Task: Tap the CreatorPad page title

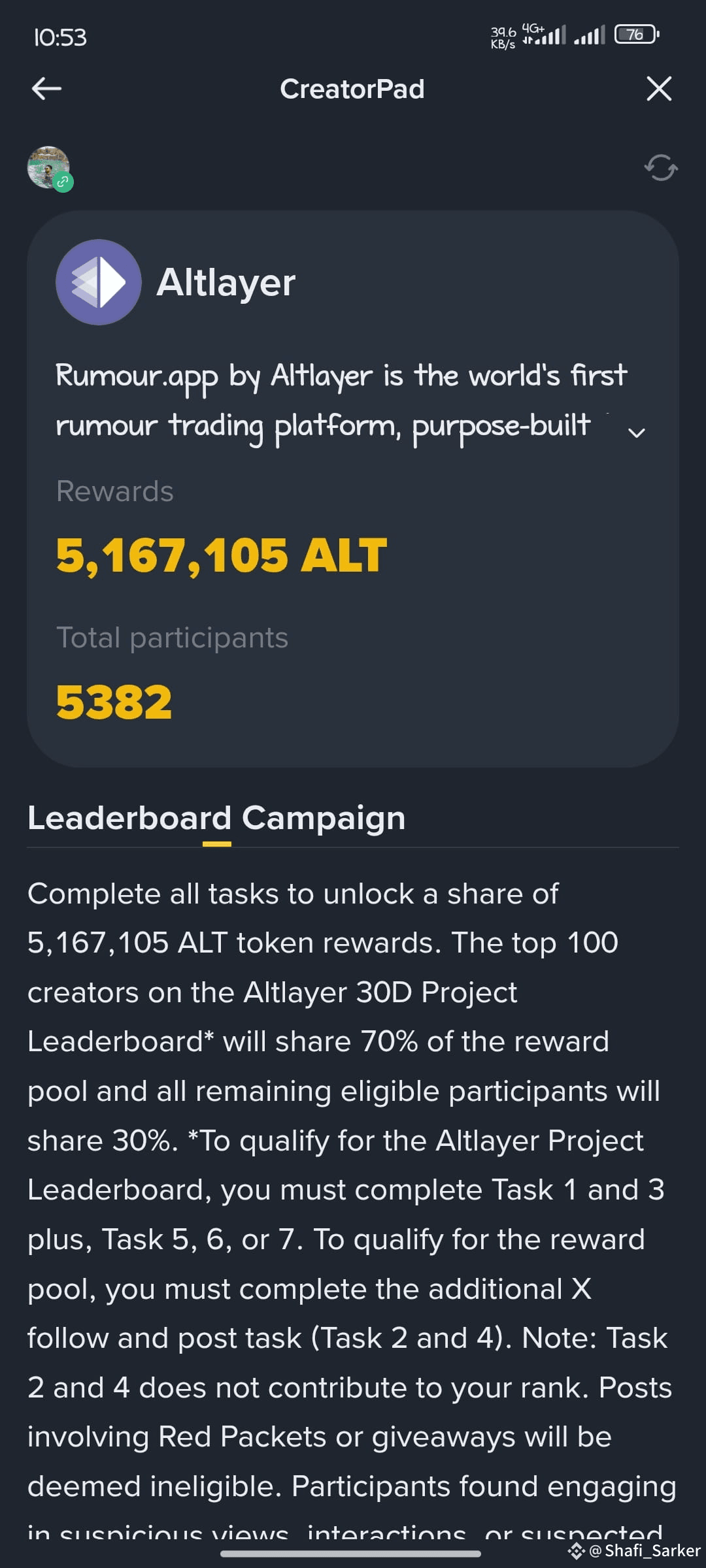Action: [x=352, y=89]
